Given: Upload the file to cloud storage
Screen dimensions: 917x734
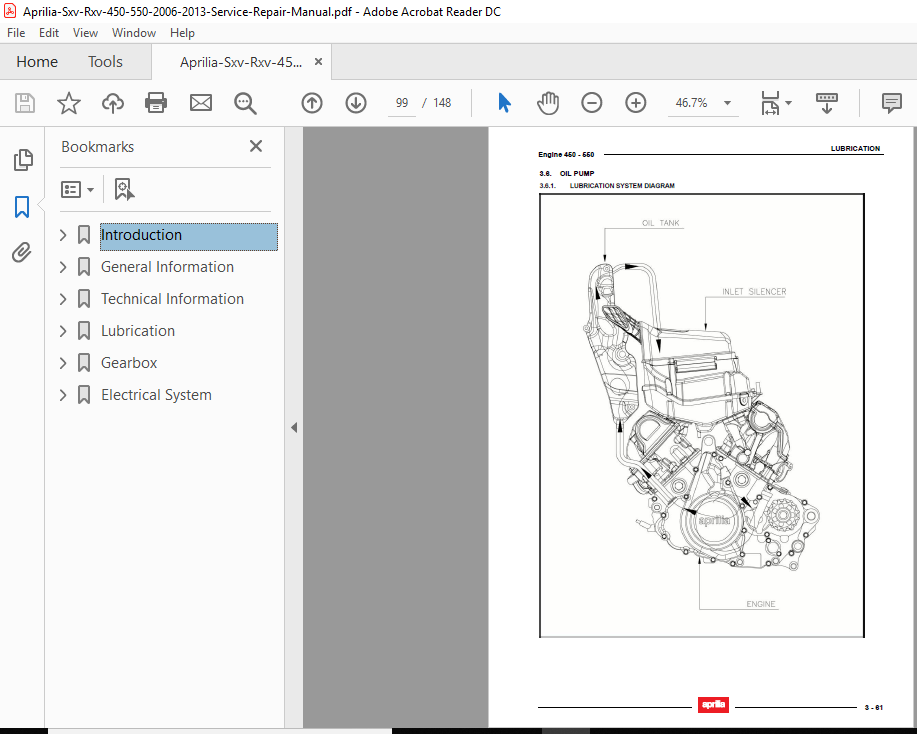Looking at the screenshot, I should (112, 103).
